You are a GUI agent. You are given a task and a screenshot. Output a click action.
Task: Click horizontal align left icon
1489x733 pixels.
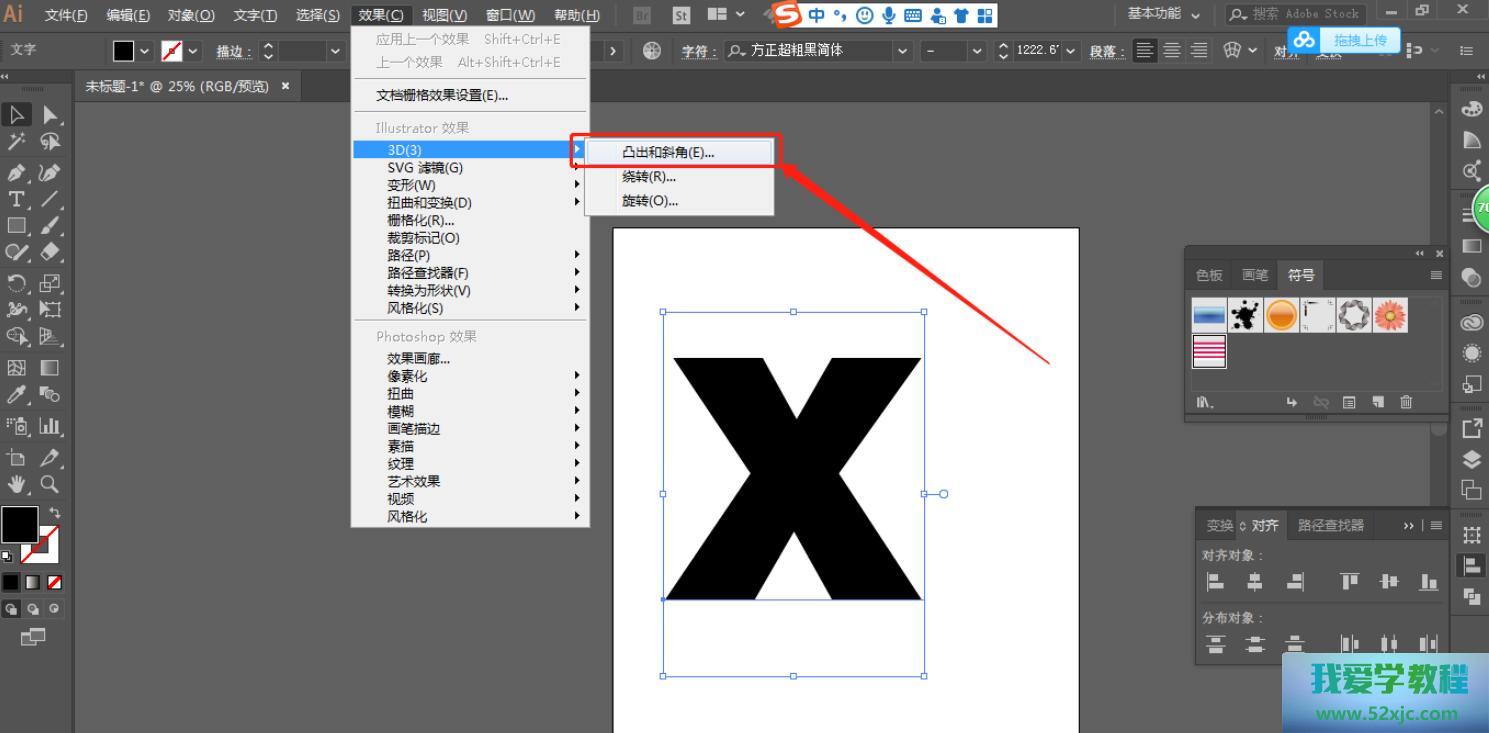(x=1216, y=582)
